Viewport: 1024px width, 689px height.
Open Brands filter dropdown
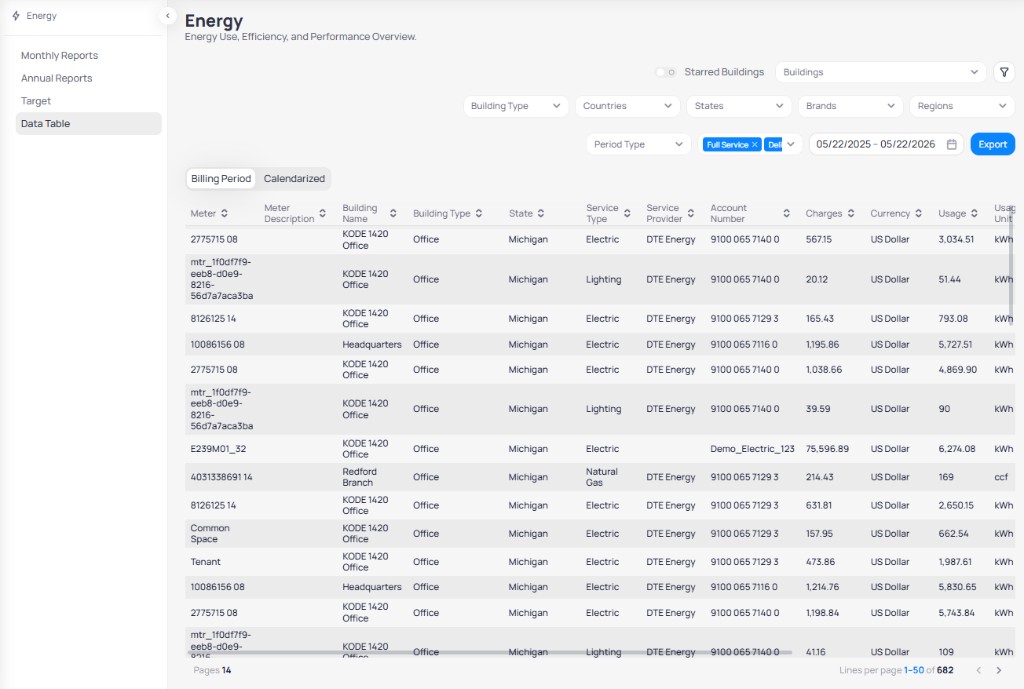[x=850, y=106]
